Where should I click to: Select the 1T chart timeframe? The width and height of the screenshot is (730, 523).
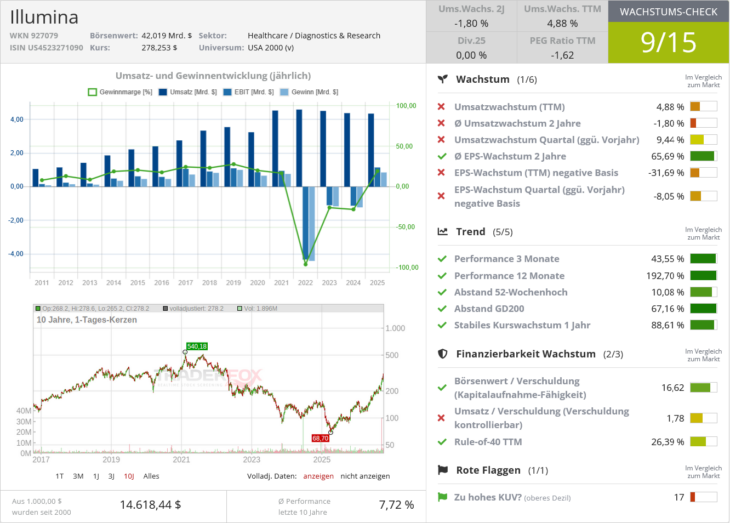[60, 476]
